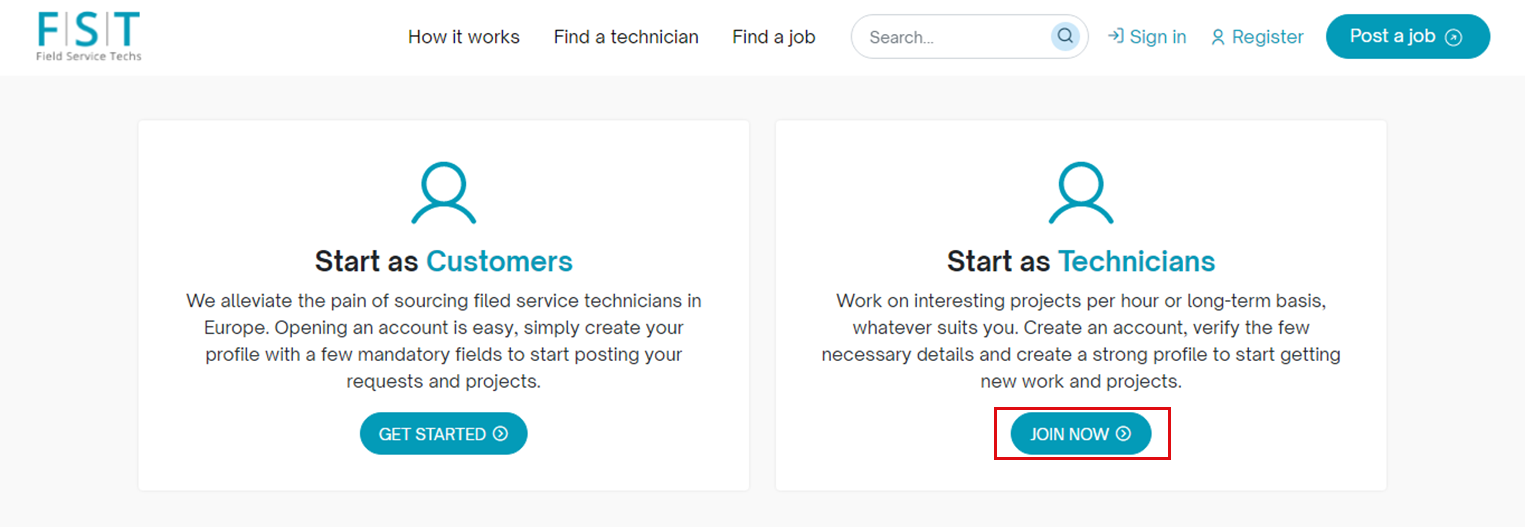Image resolution: width=1525 pixels, height=527 pixels.
Task: Click the Start as Technicians heading
Action: tap(1080, 261)
